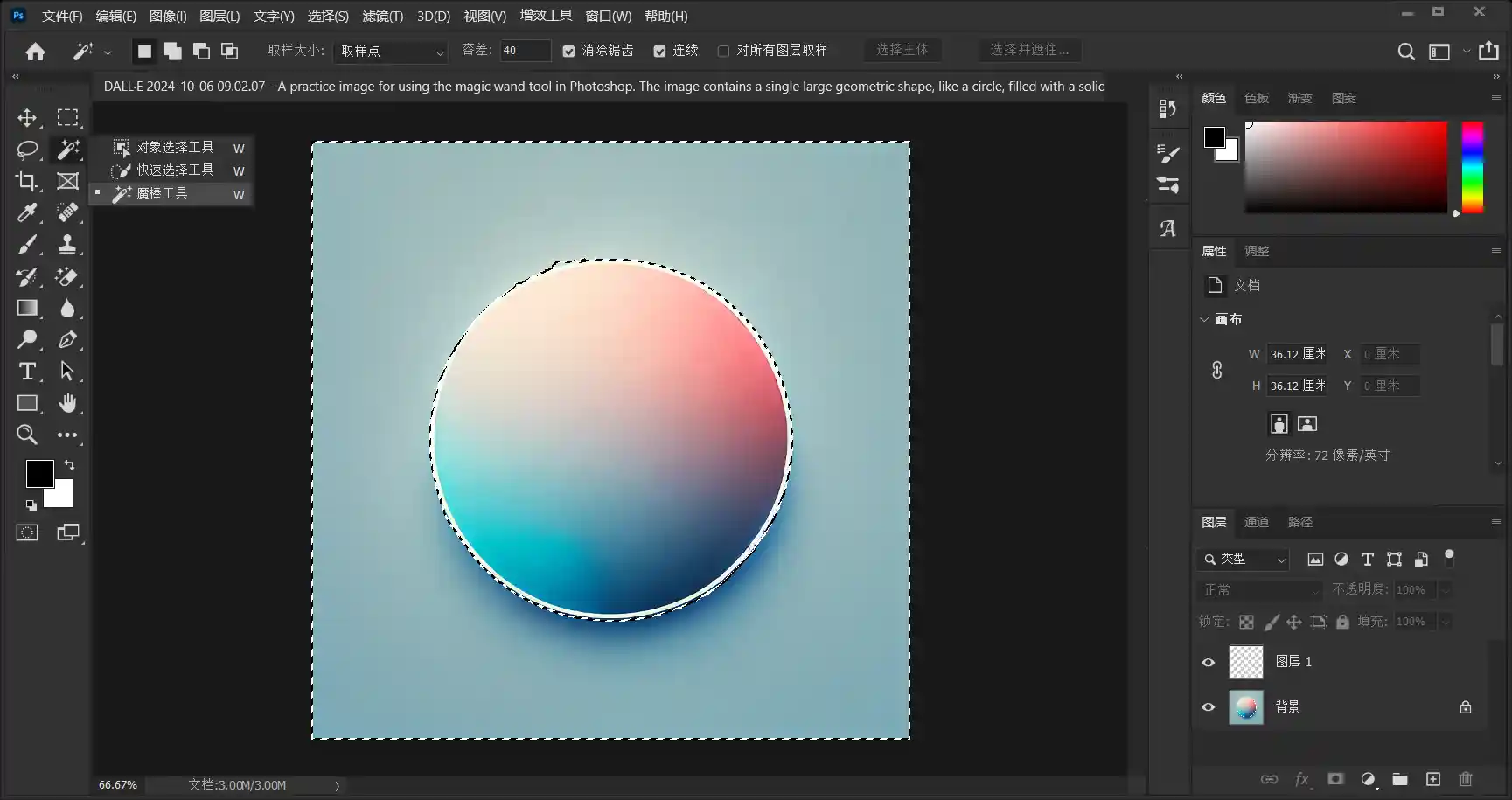Viewport: 1512px width, 800px height.
Task: Select the Hand tool
Action: [x=67, y=403]
